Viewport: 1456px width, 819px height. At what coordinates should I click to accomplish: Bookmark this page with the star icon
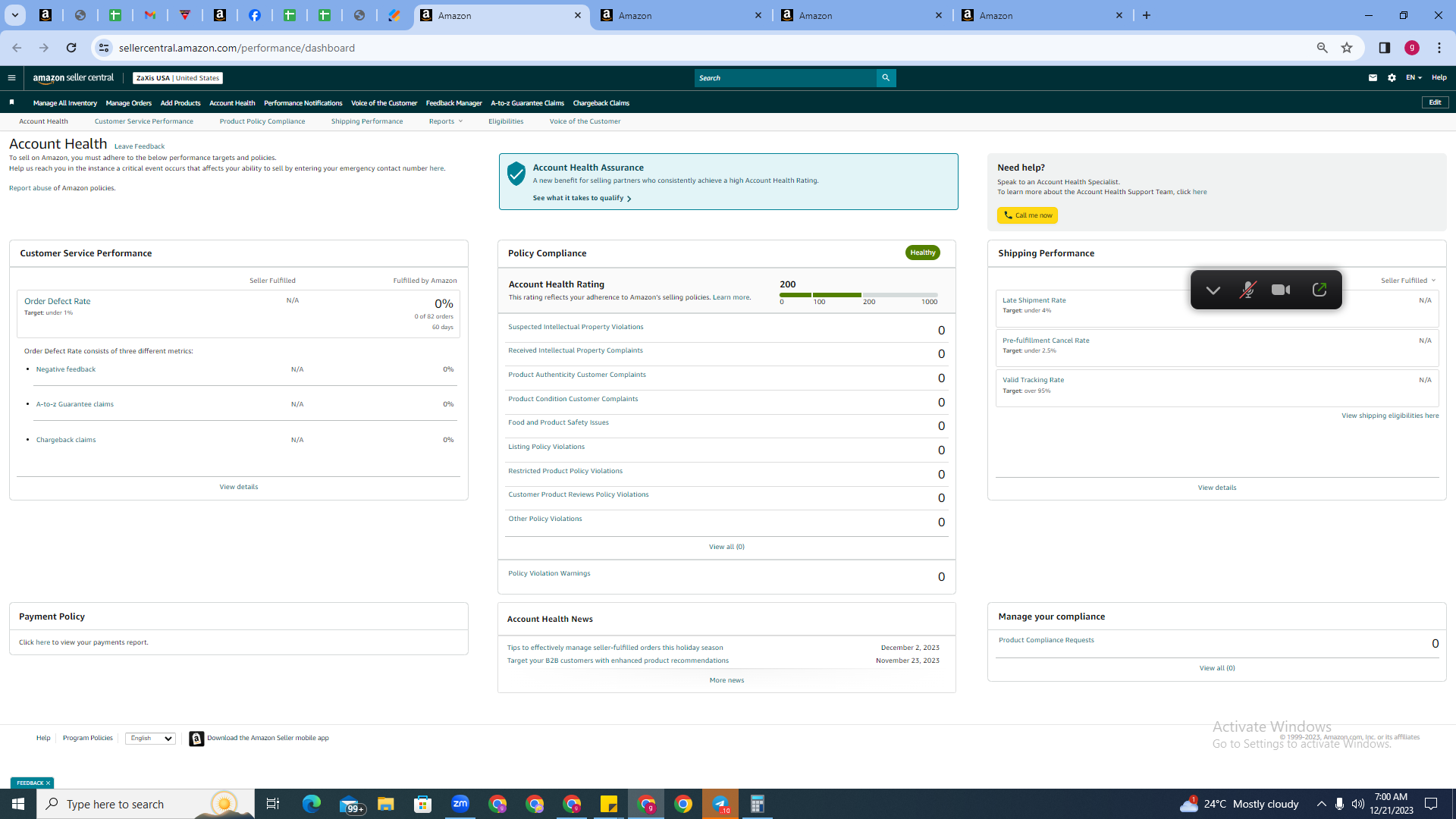coord(1347,48)
